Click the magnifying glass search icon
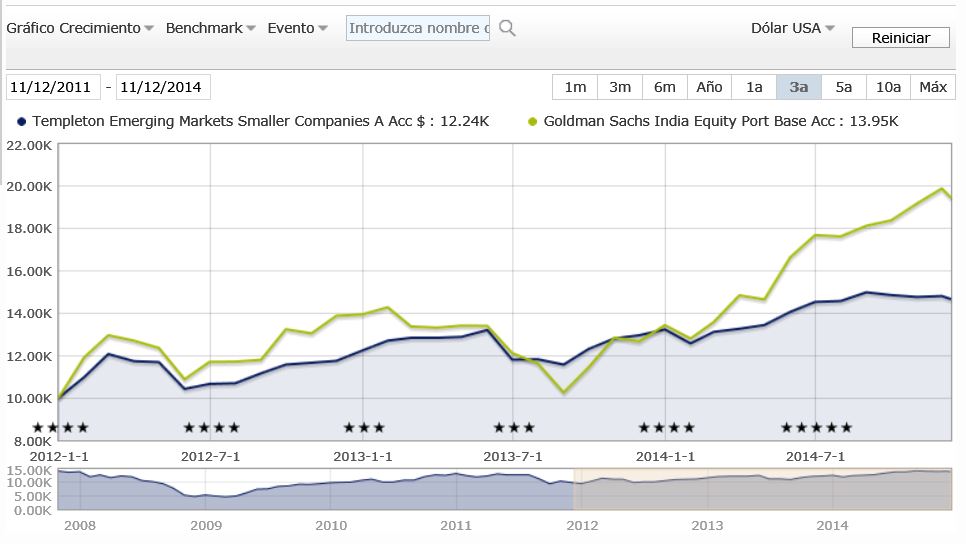The width and height of the screenshot is (966, 544). [507, 28]
